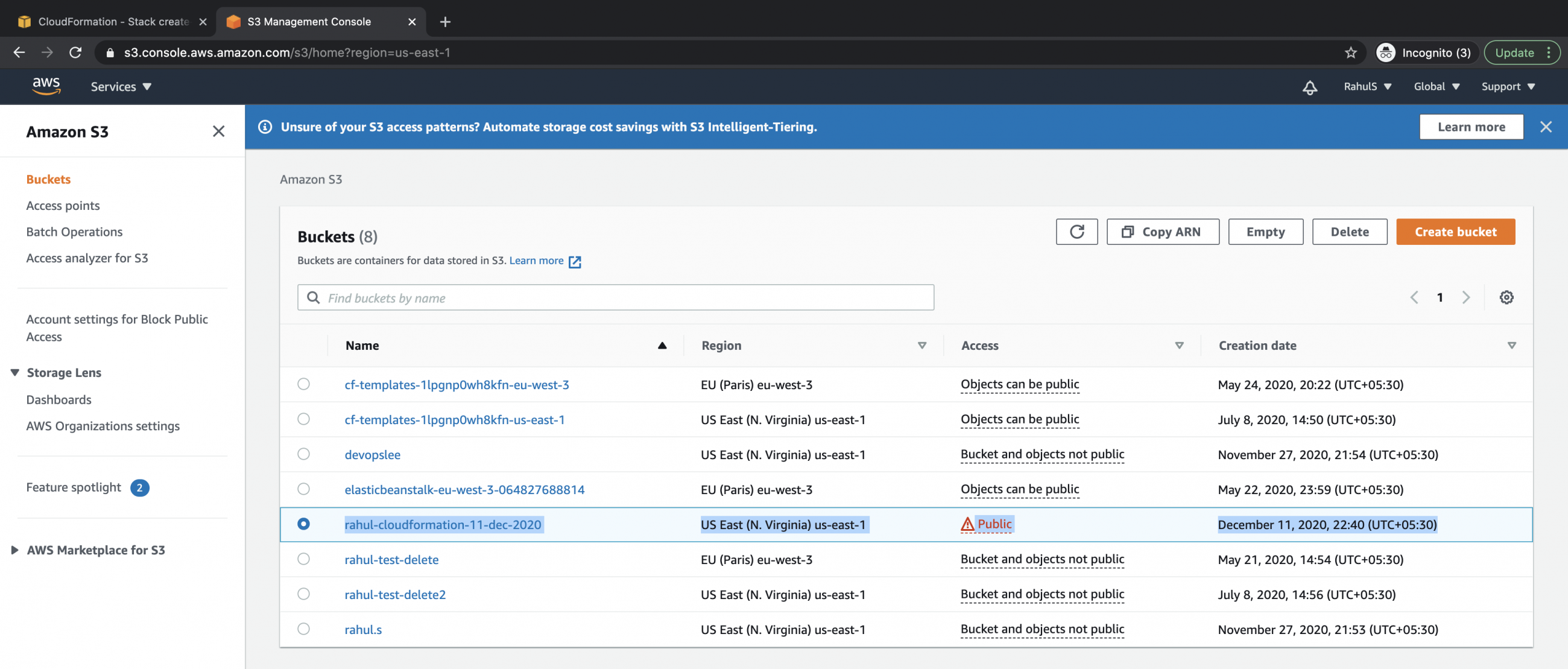Open Feature spotlight in sidebar
This screenshot has height=669, width=1568.
pos(74,487)
